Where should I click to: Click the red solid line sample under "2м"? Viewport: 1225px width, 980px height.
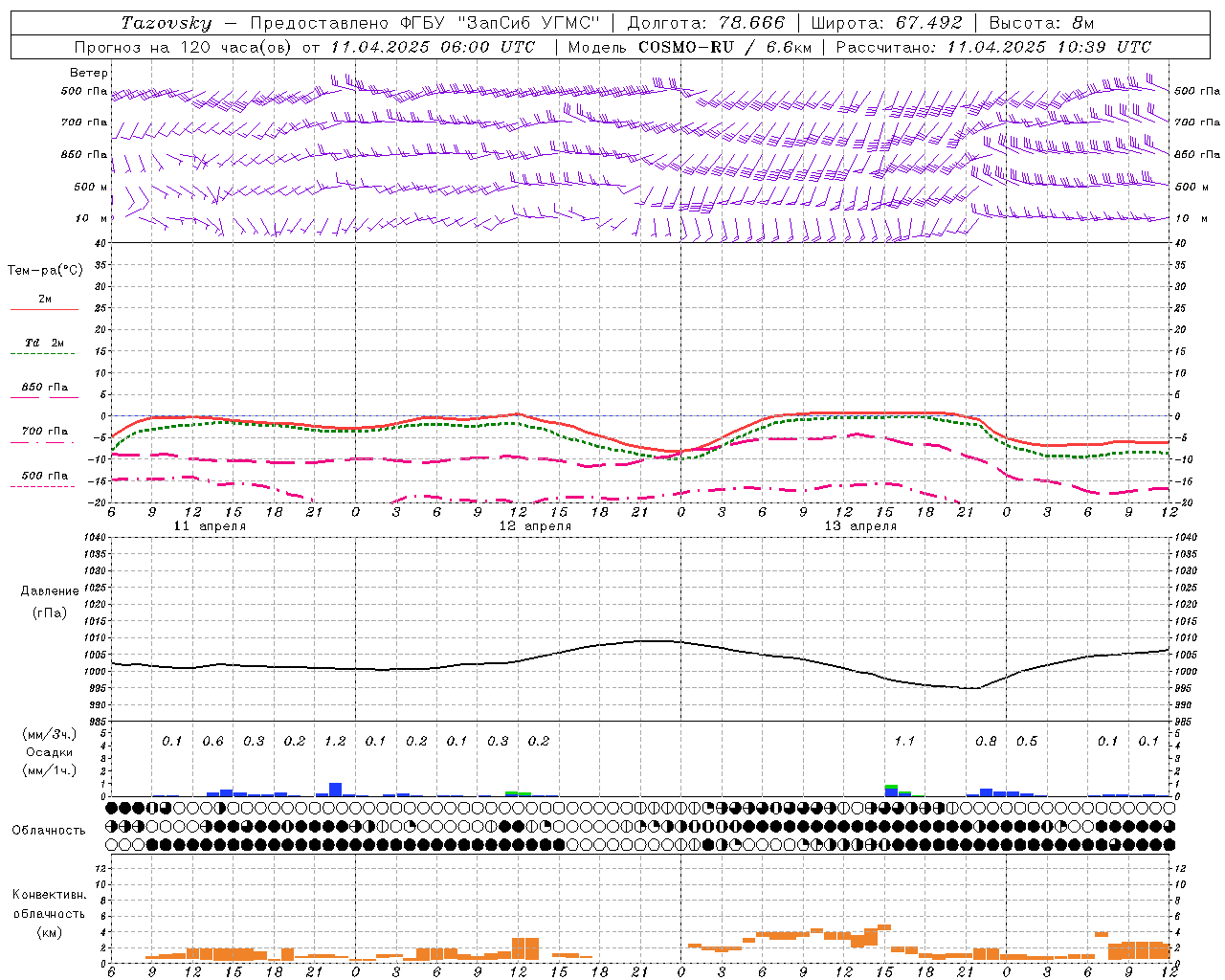pos(44,310)
